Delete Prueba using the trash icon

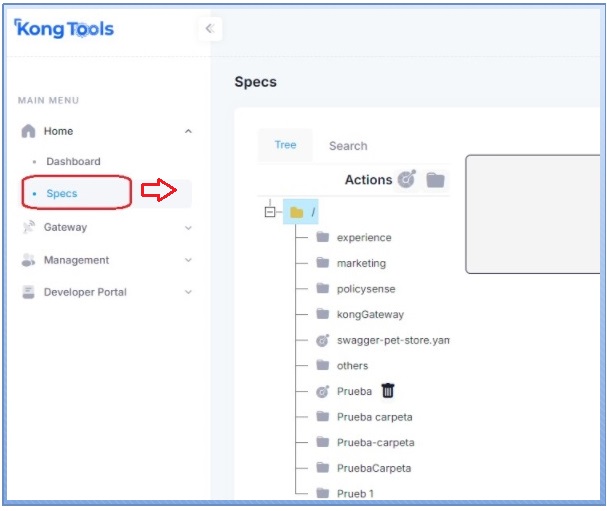point(388,391)
